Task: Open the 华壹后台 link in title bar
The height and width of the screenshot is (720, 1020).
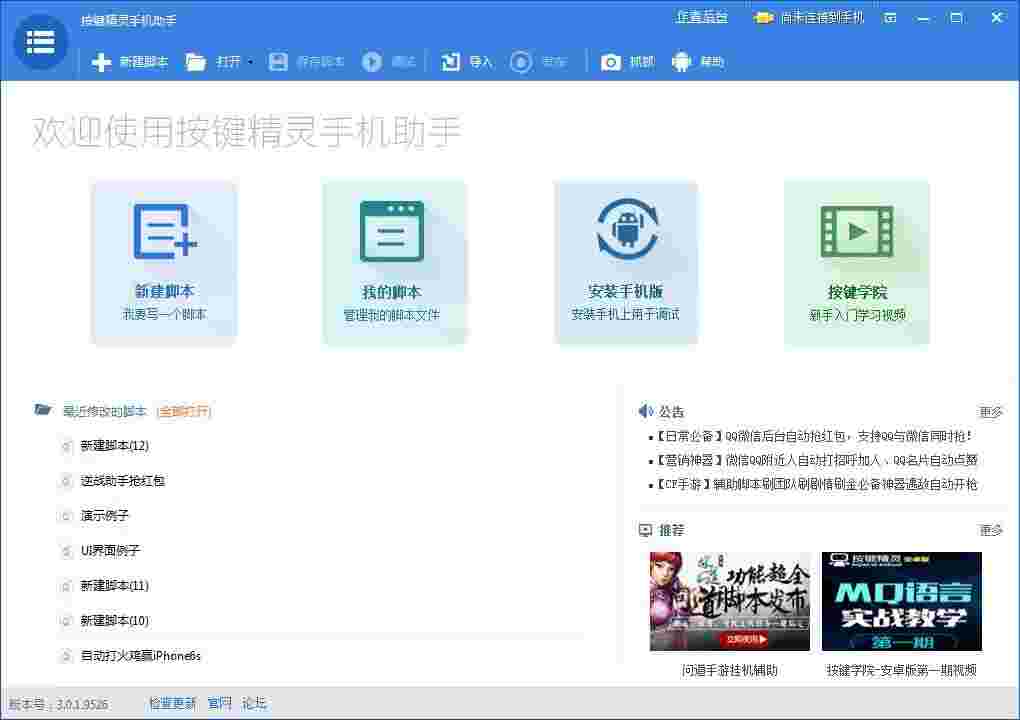Action: pyautogui.click(x=701, y=17)
